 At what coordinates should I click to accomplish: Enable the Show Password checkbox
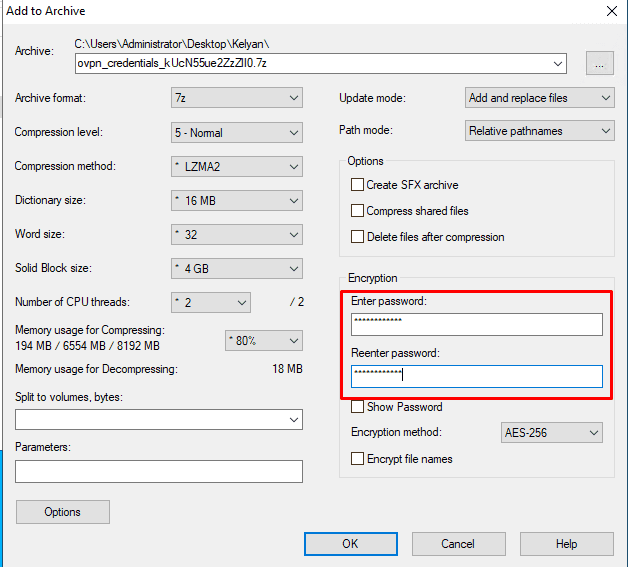[357, 407]
